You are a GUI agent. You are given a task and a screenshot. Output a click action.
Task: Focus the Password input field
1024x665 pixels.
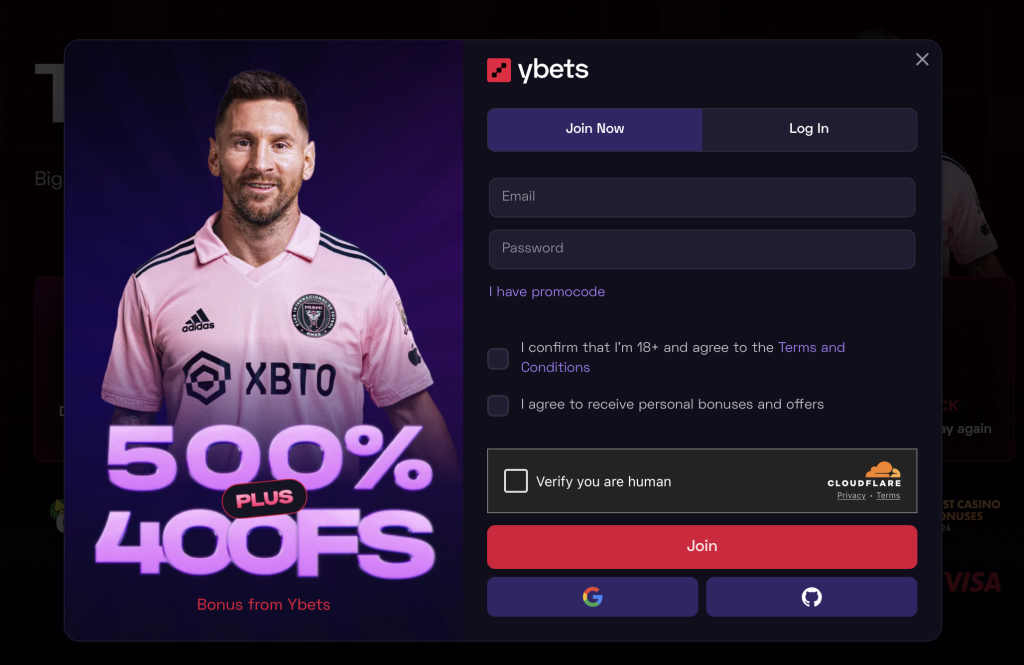[x=702, y=249]
